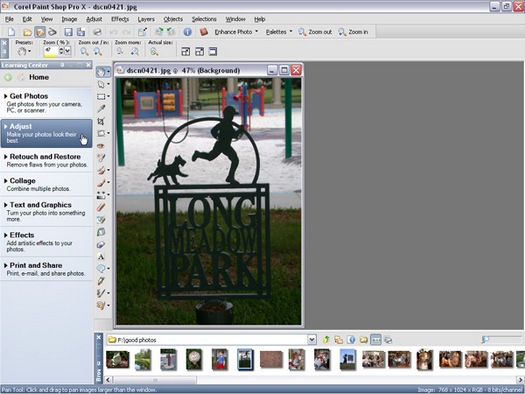This screenshot has height=394, width=525.
Task: Expand the Effects topic in Learning Center
Action: coord(46,242)
